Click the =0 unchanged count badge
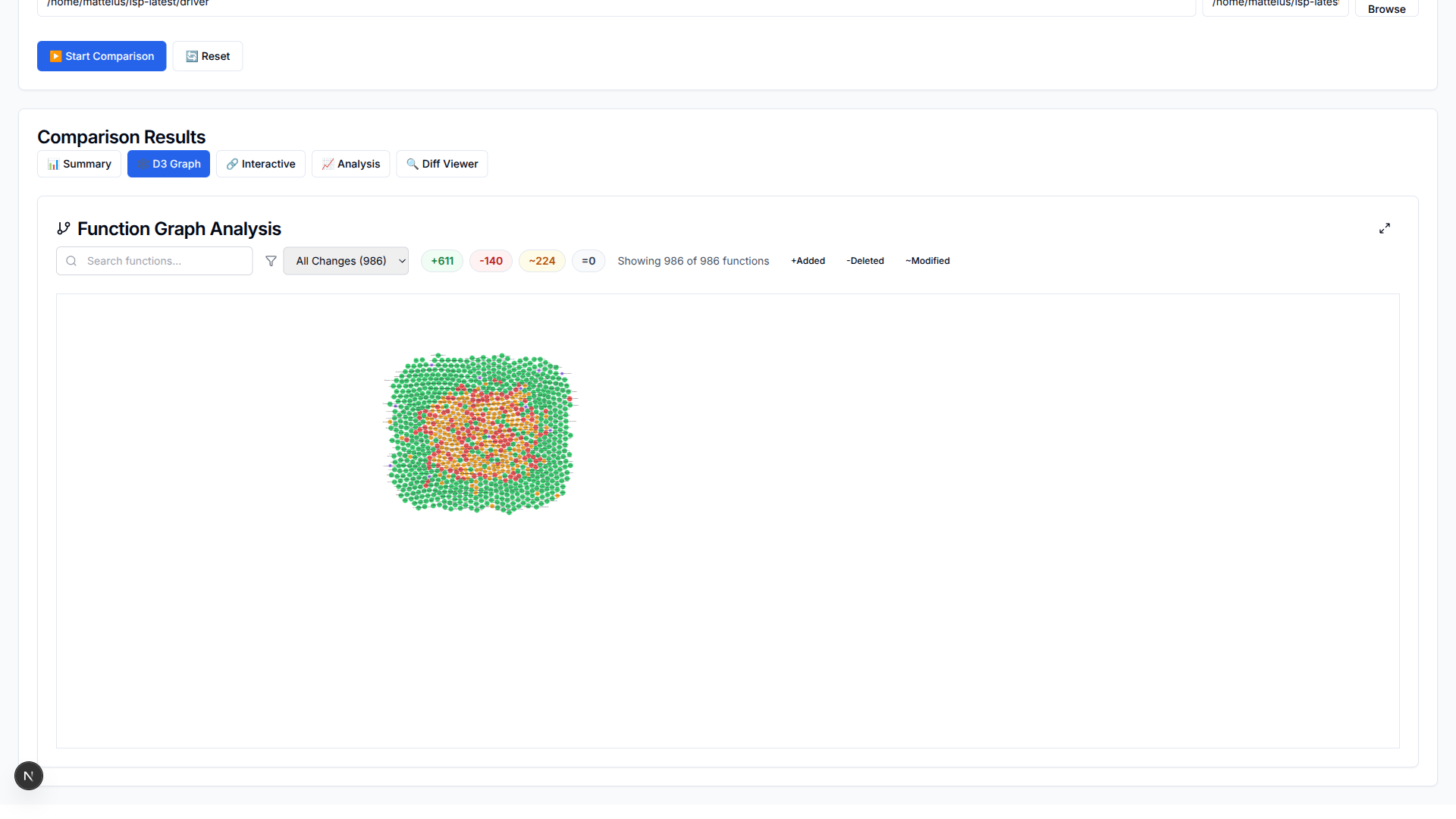This screenshot has width=1456, height=819. [588, 261]
